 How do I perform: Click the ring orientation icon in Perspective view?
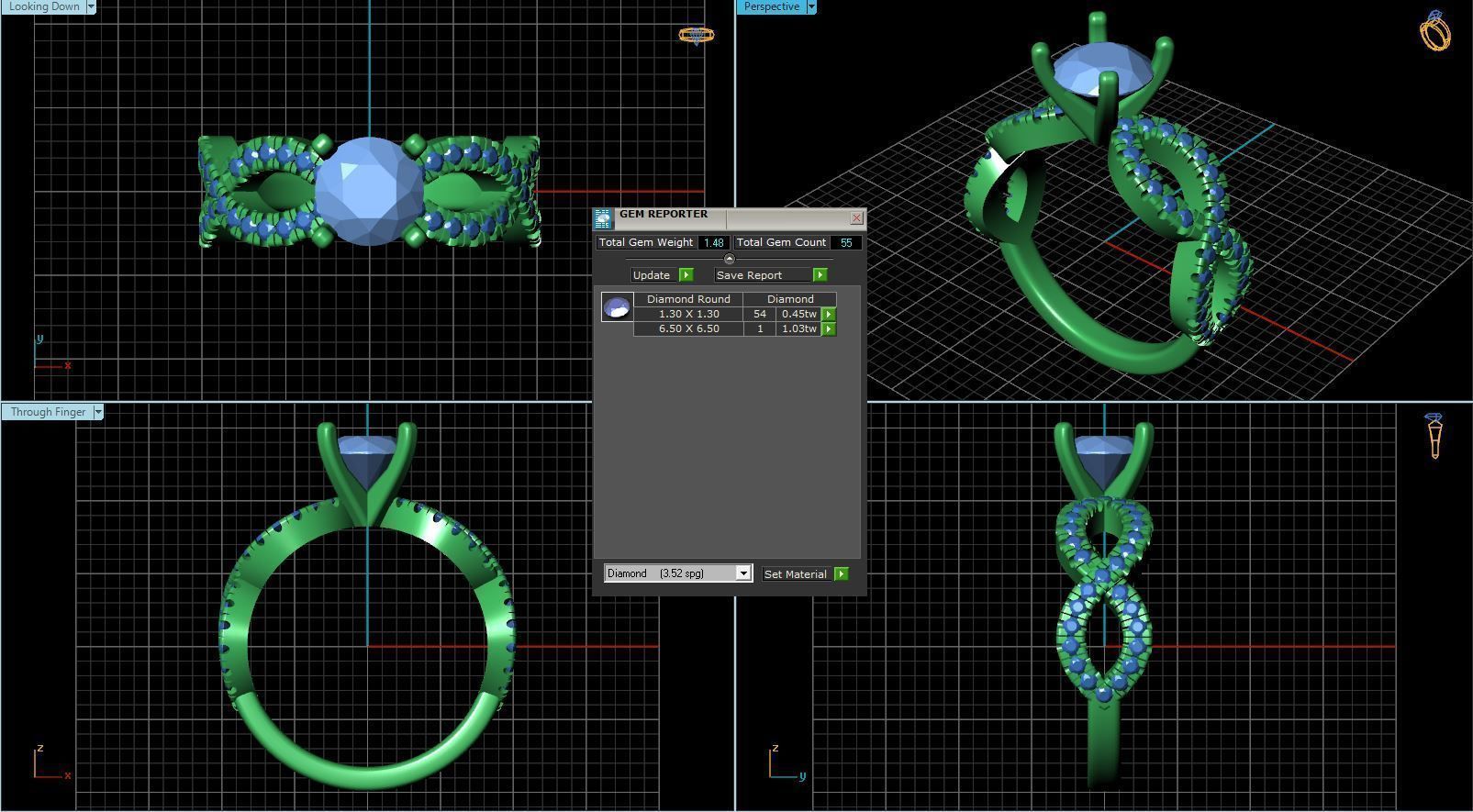[1435, 31]
